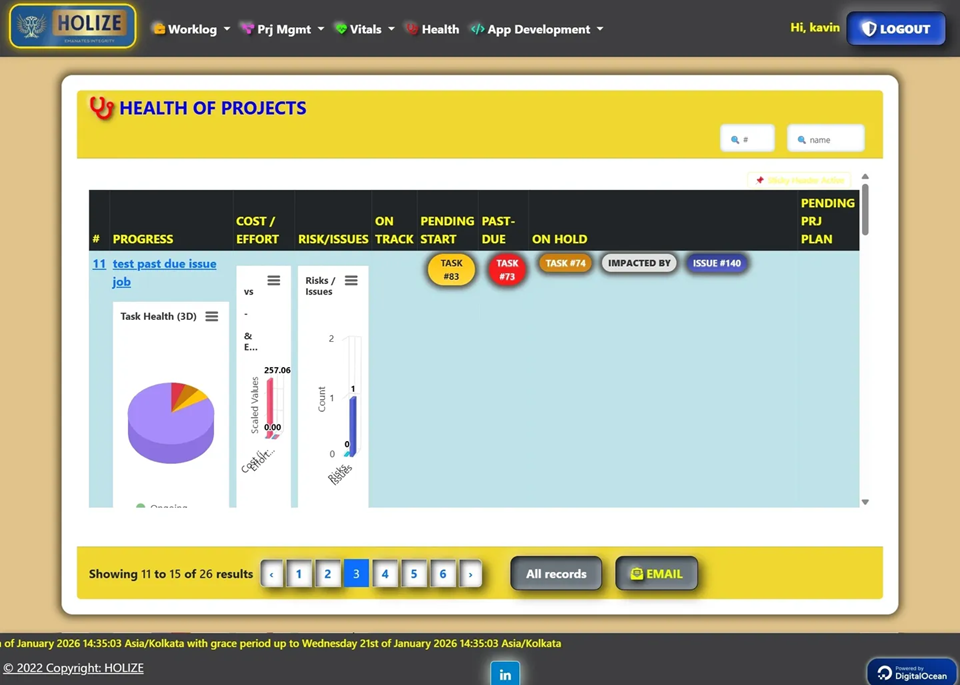Expand the Vitals dropdown menu
The image size is (960, 685).
(x=365, y=29)
